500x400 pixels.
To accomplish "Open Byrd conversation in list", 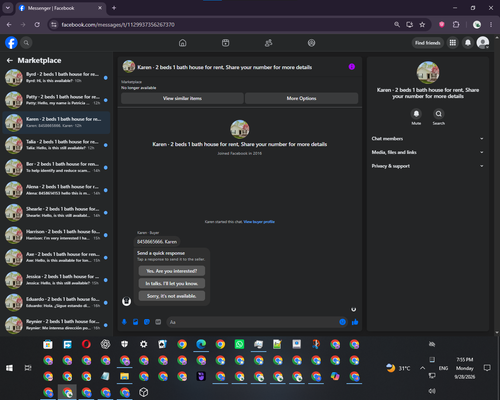I will pyautogui.click(x=56, y=77).
